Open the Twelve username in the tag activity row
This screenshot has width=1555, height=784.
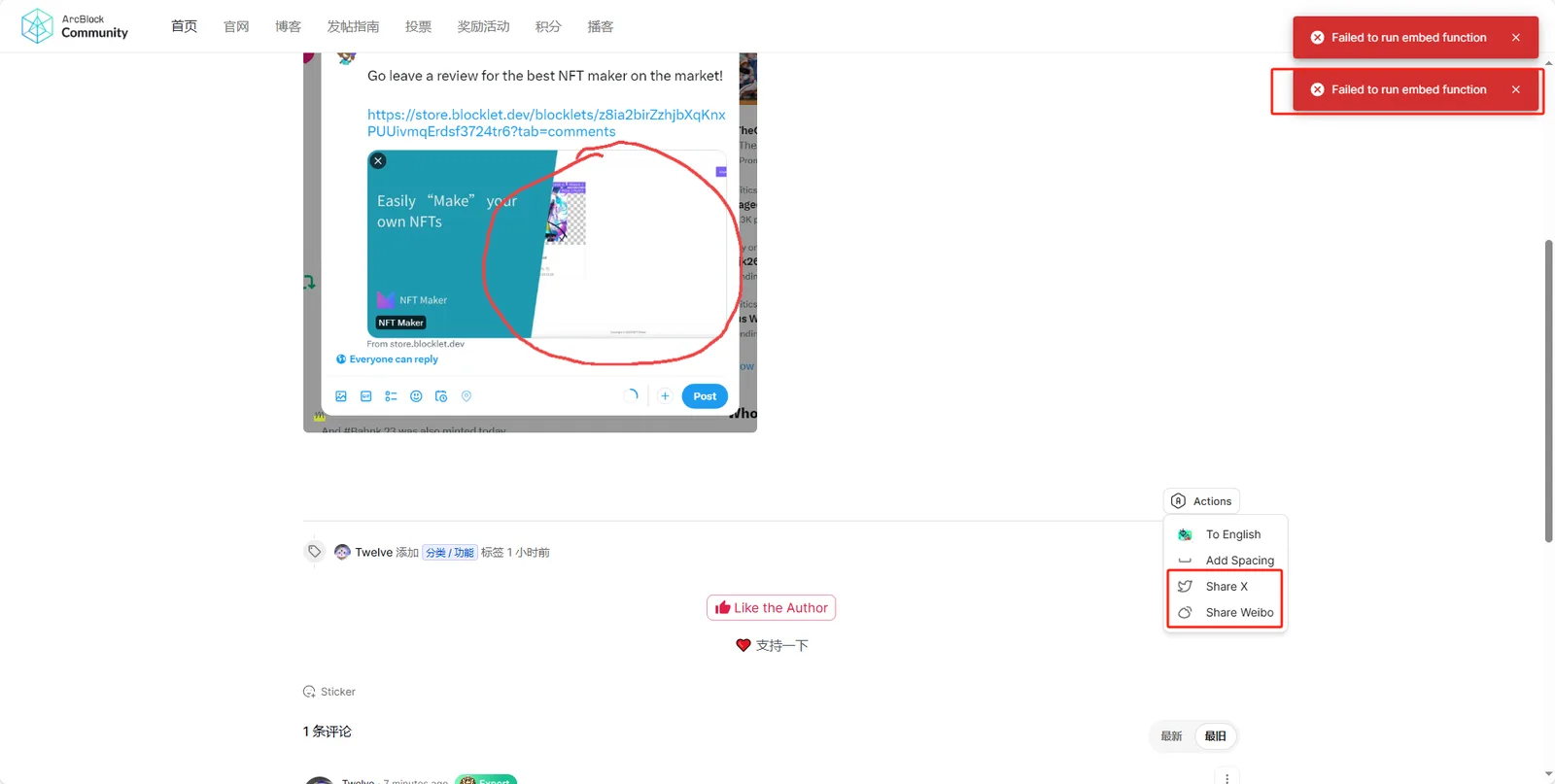[x=373, y=553]
